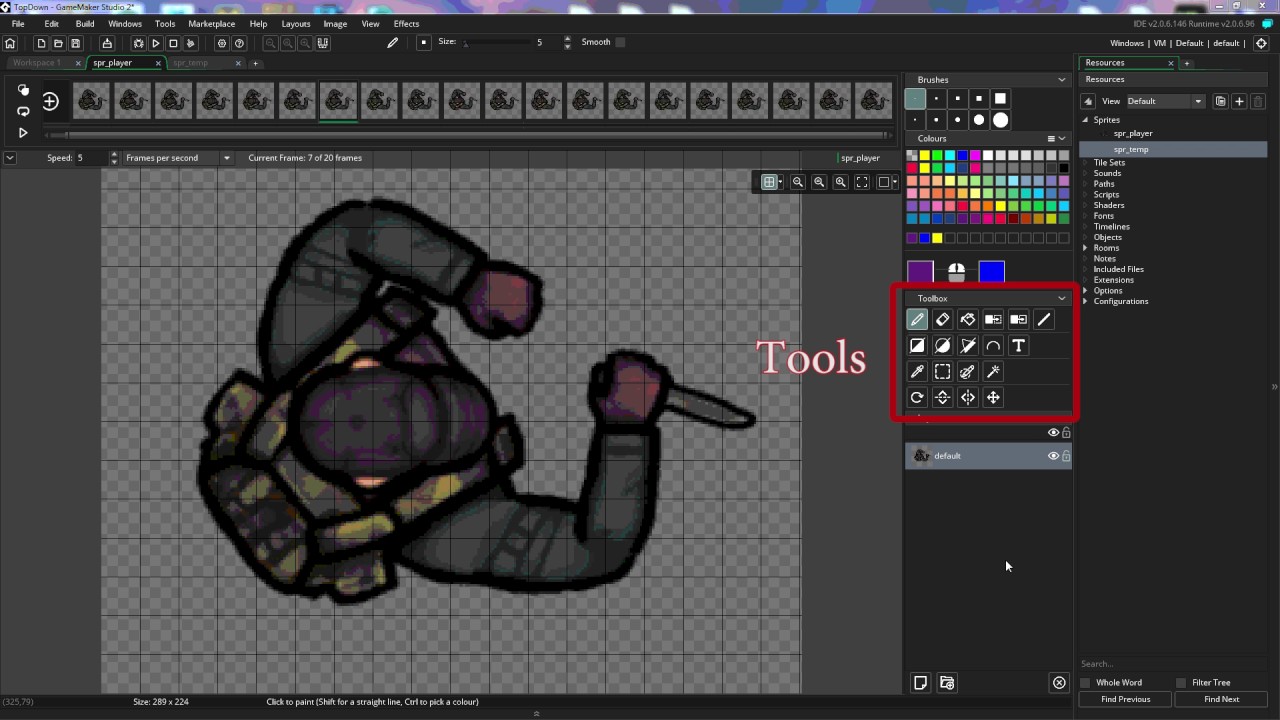Collapse the Colours panel
The image size is (1280, 720).
click(x=1062, y=139)
